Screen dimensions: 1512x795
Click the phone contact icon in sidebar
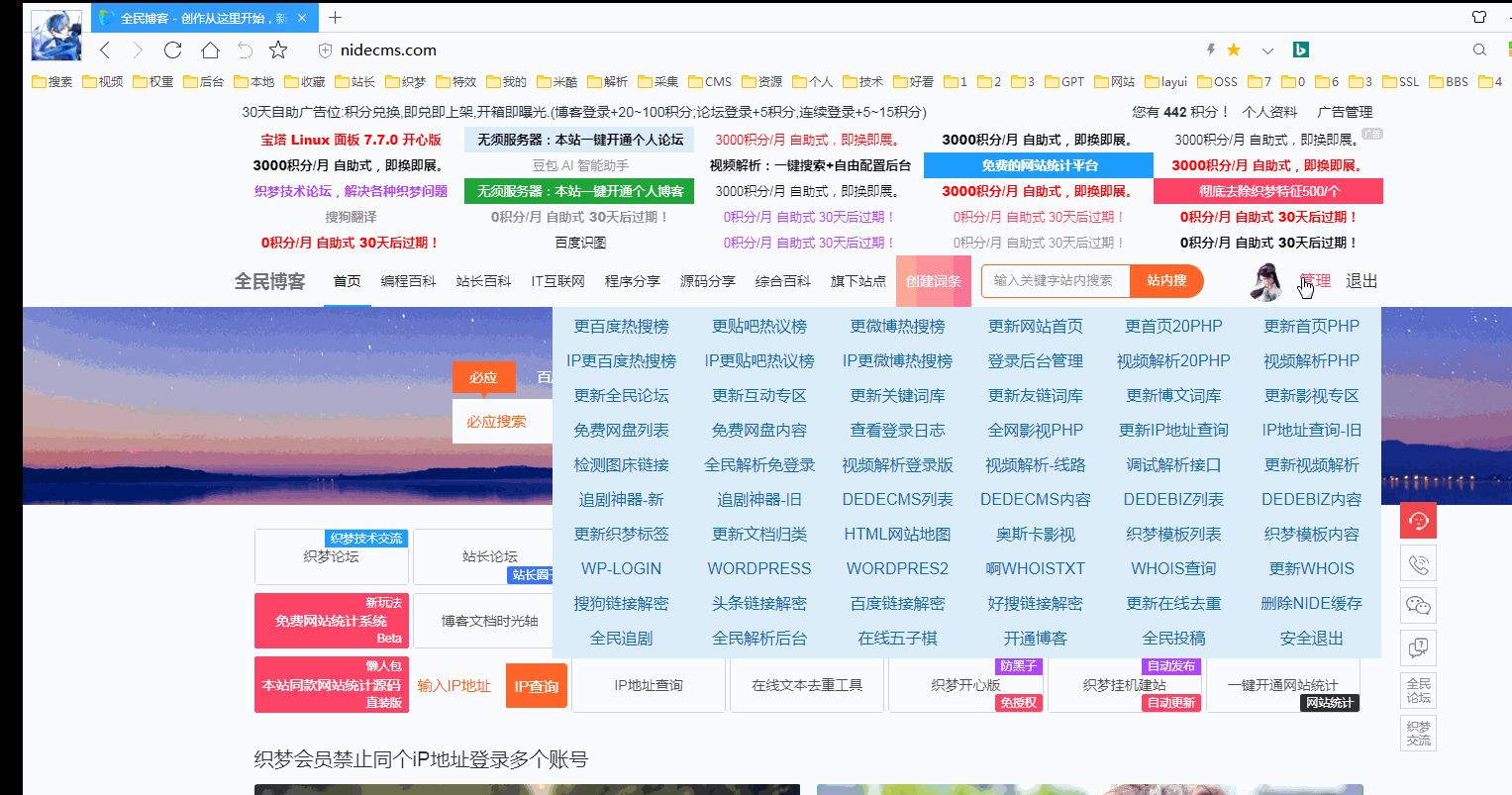point(1418,564)
